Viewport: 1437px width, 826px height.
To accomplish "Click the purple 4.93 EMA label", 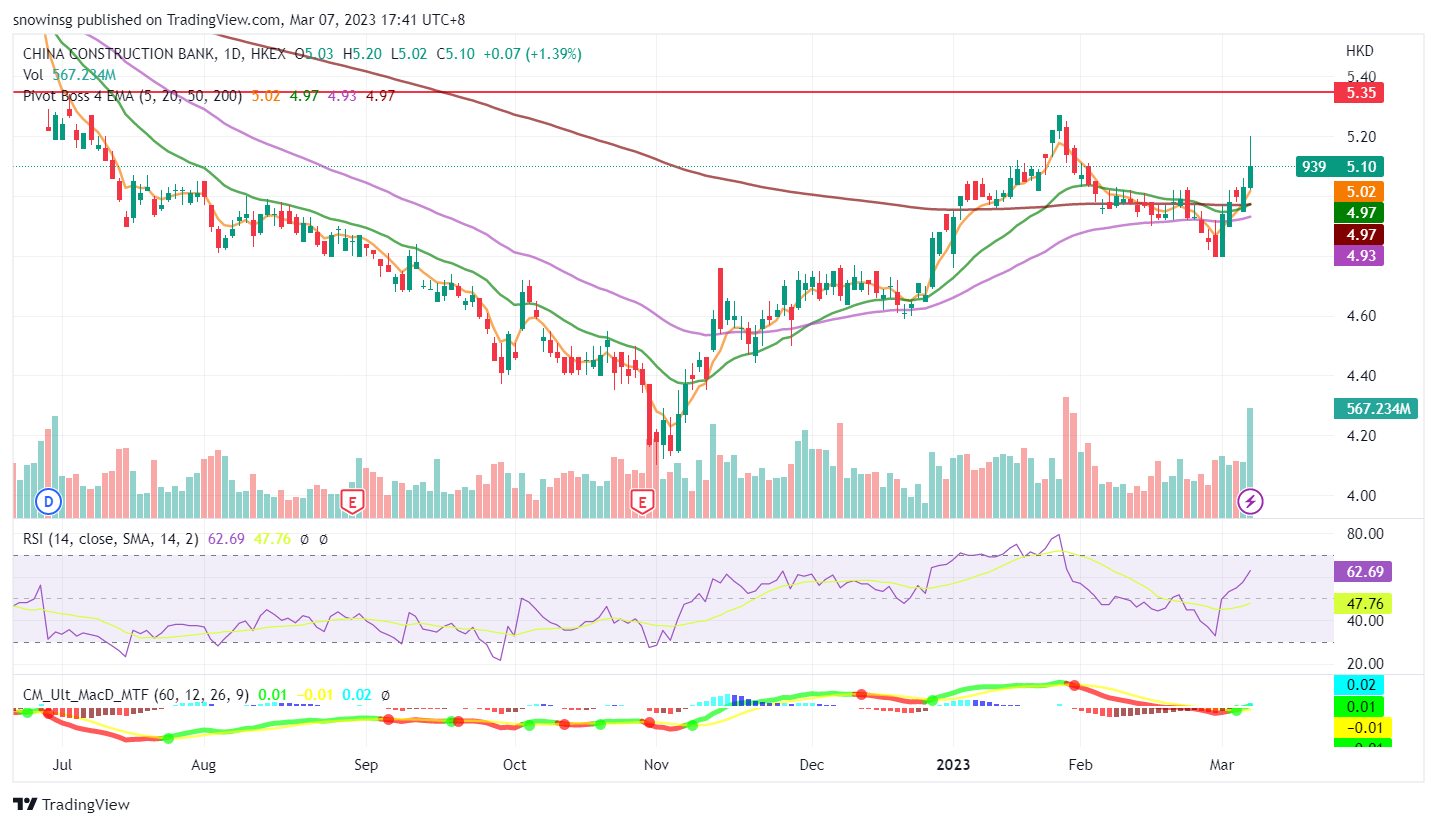I will tap(1359, 255).
